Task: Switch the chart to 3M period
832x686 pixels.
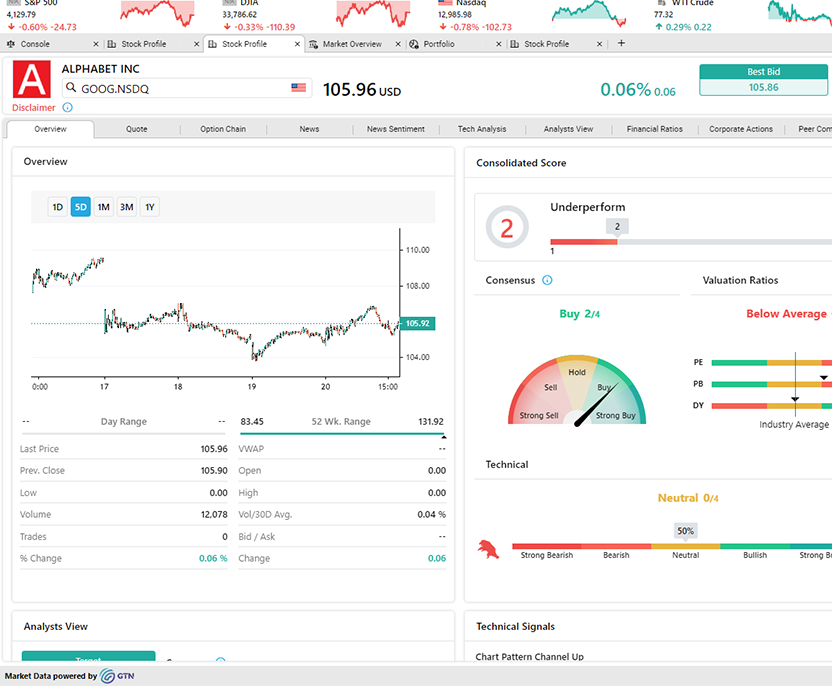Action: pyautogui.click(x=126, y=207)
